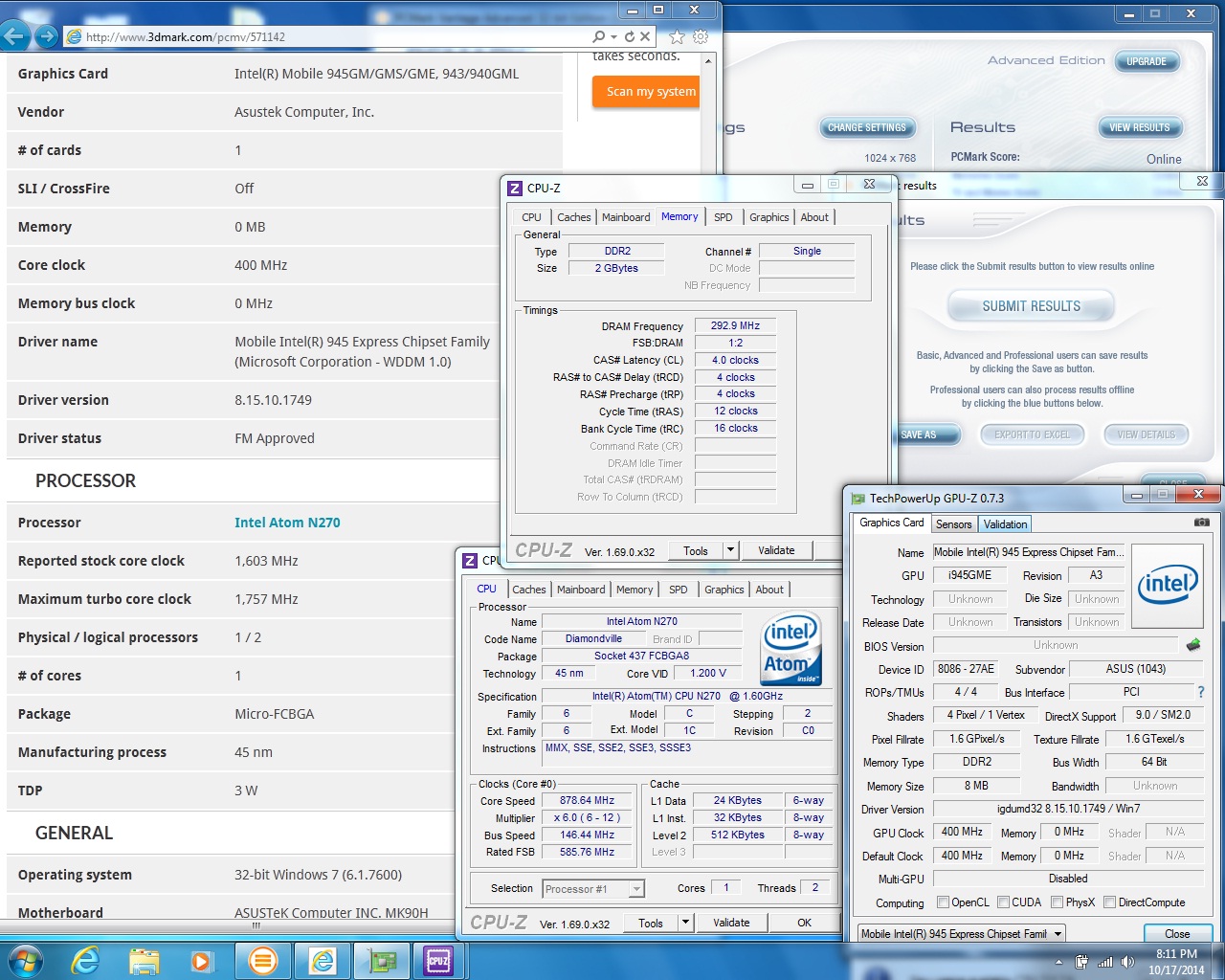Click the Bus Interface question mark icon

point(1201,692)
